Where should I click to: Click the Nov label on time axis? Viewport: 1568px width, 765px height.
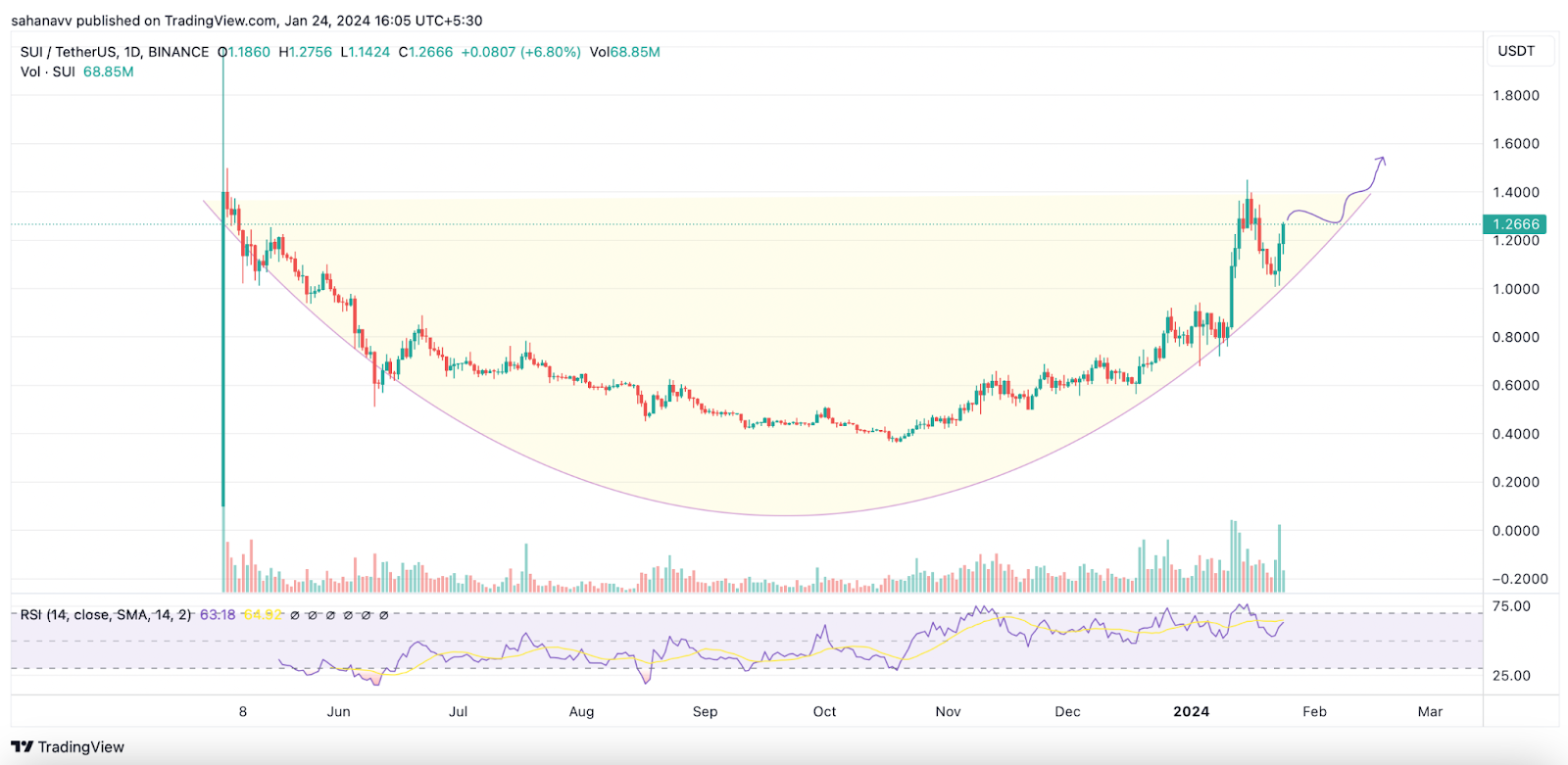coord(948,712)
